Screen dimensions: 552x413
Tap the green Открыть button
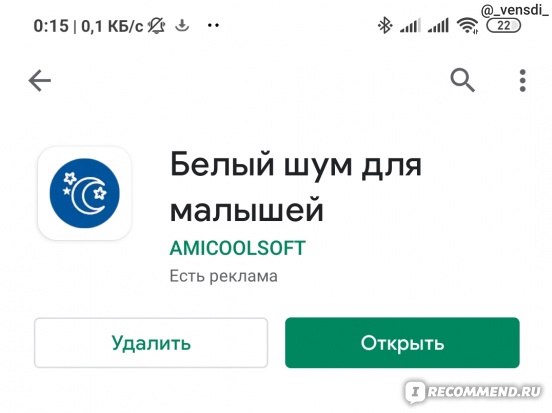[402, 343]
